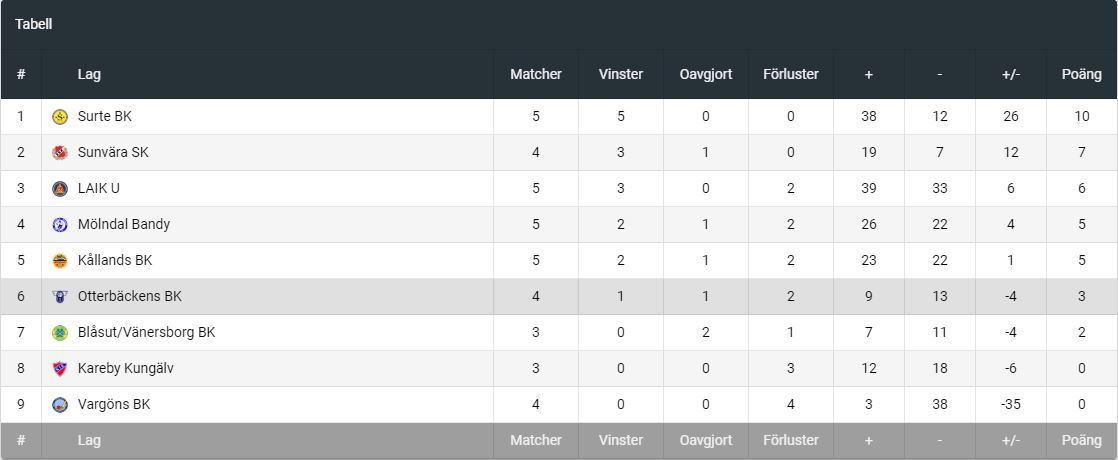The height and width of the screenshot is (460, 1118).
Task: Open the Surte BK team link
Action: click(x=104, y=117)
